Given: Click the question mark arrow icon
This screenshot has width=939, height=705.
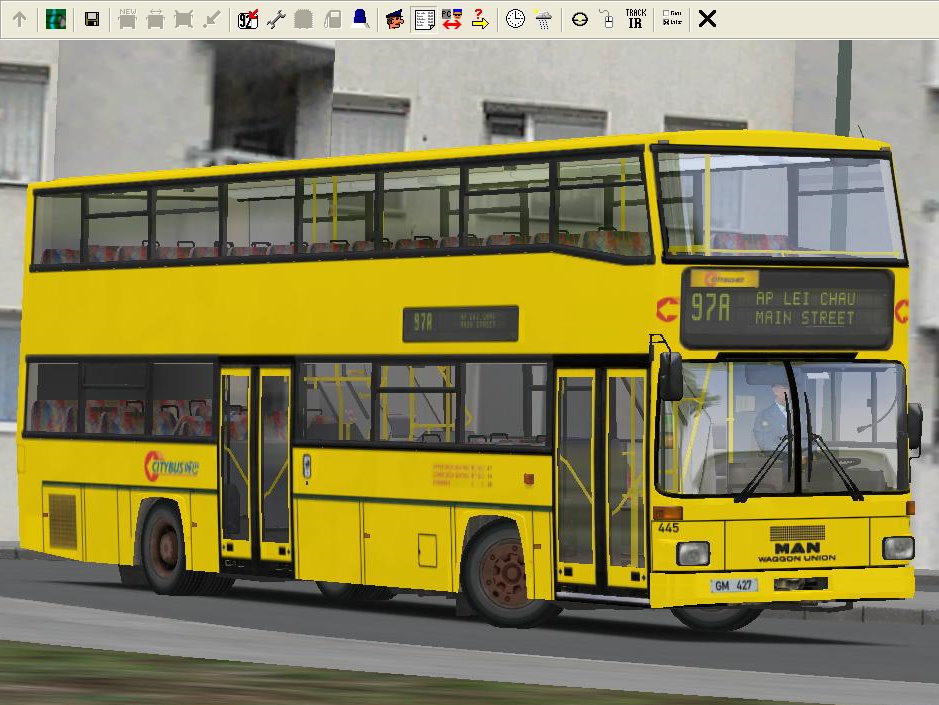Looking at the screenshot, I should click(x=480, y=19).
